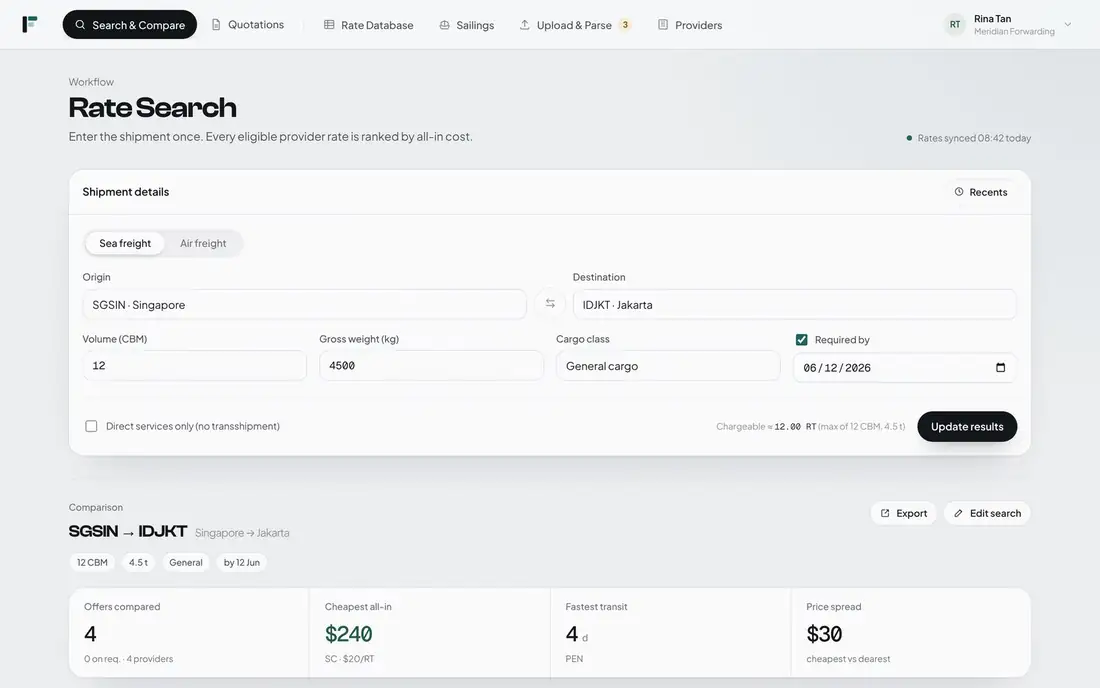
Task: Click the Volume (CBM) input field
Action: (194, 365)
